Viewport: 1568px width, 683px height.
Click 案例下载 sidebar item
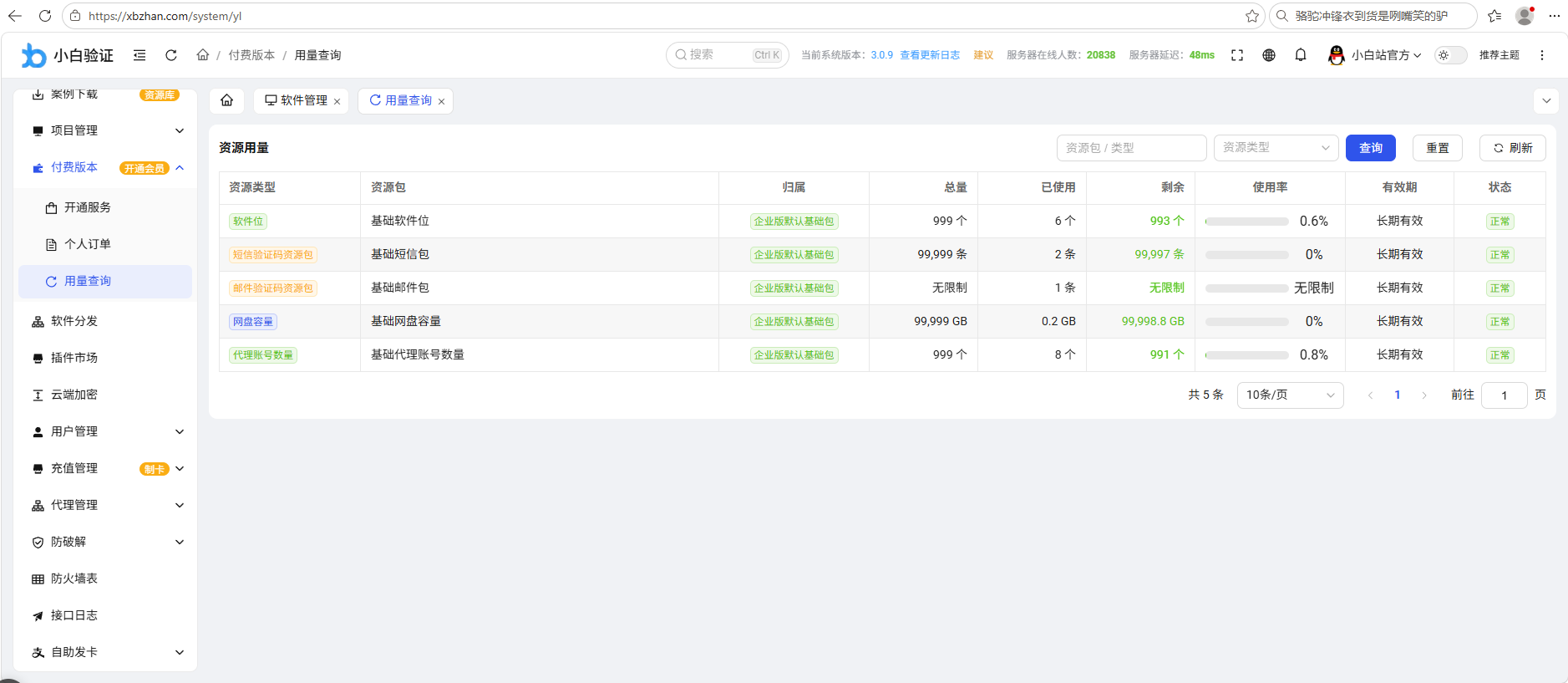tap(105, 94)
